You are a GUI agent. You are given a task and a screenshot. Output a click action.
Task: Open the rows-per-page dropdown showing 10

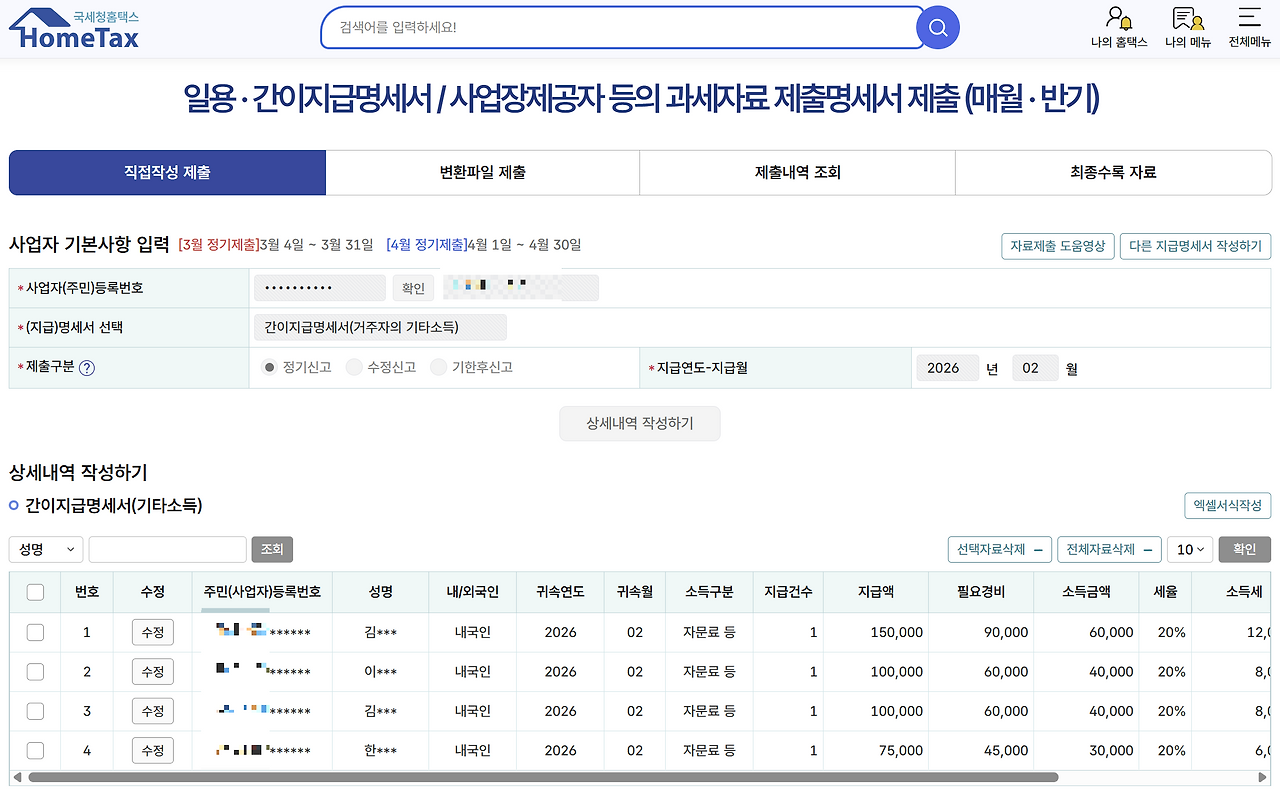1190,549
